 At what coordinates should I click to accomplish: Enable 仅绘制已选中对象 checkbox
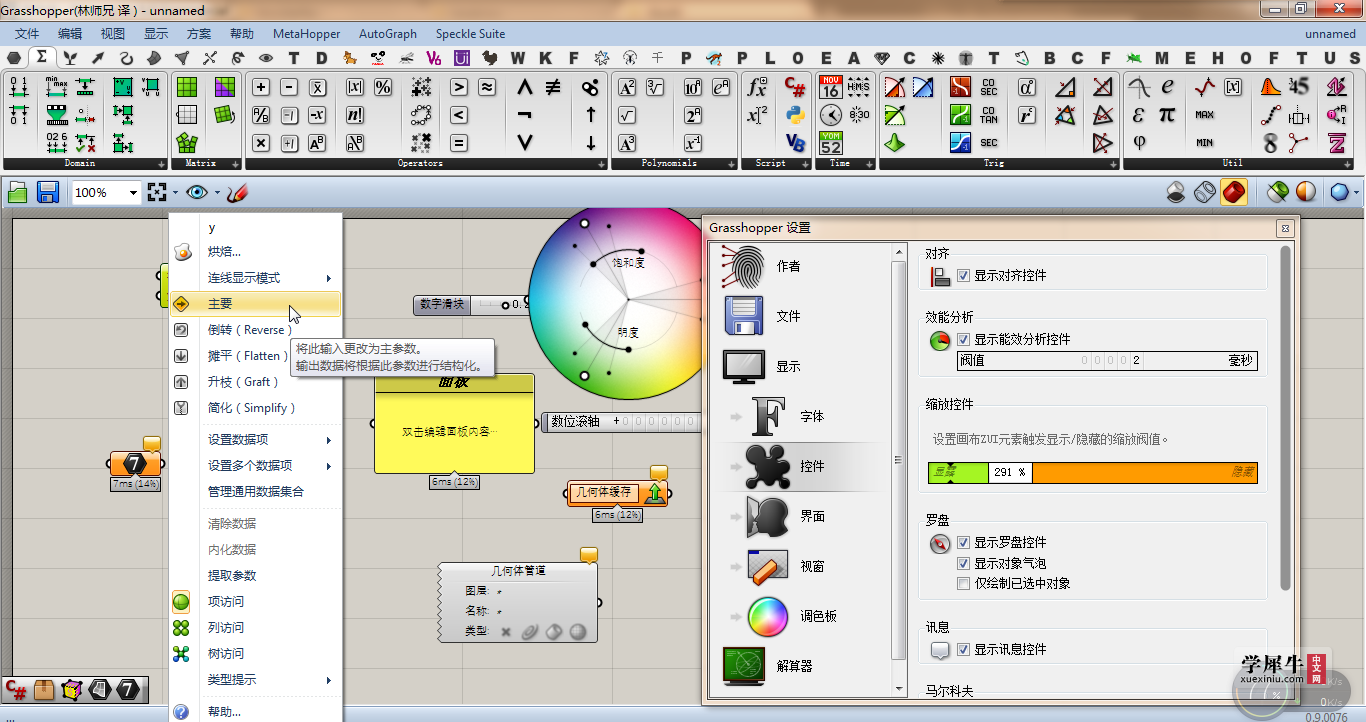tap(963, 583)
